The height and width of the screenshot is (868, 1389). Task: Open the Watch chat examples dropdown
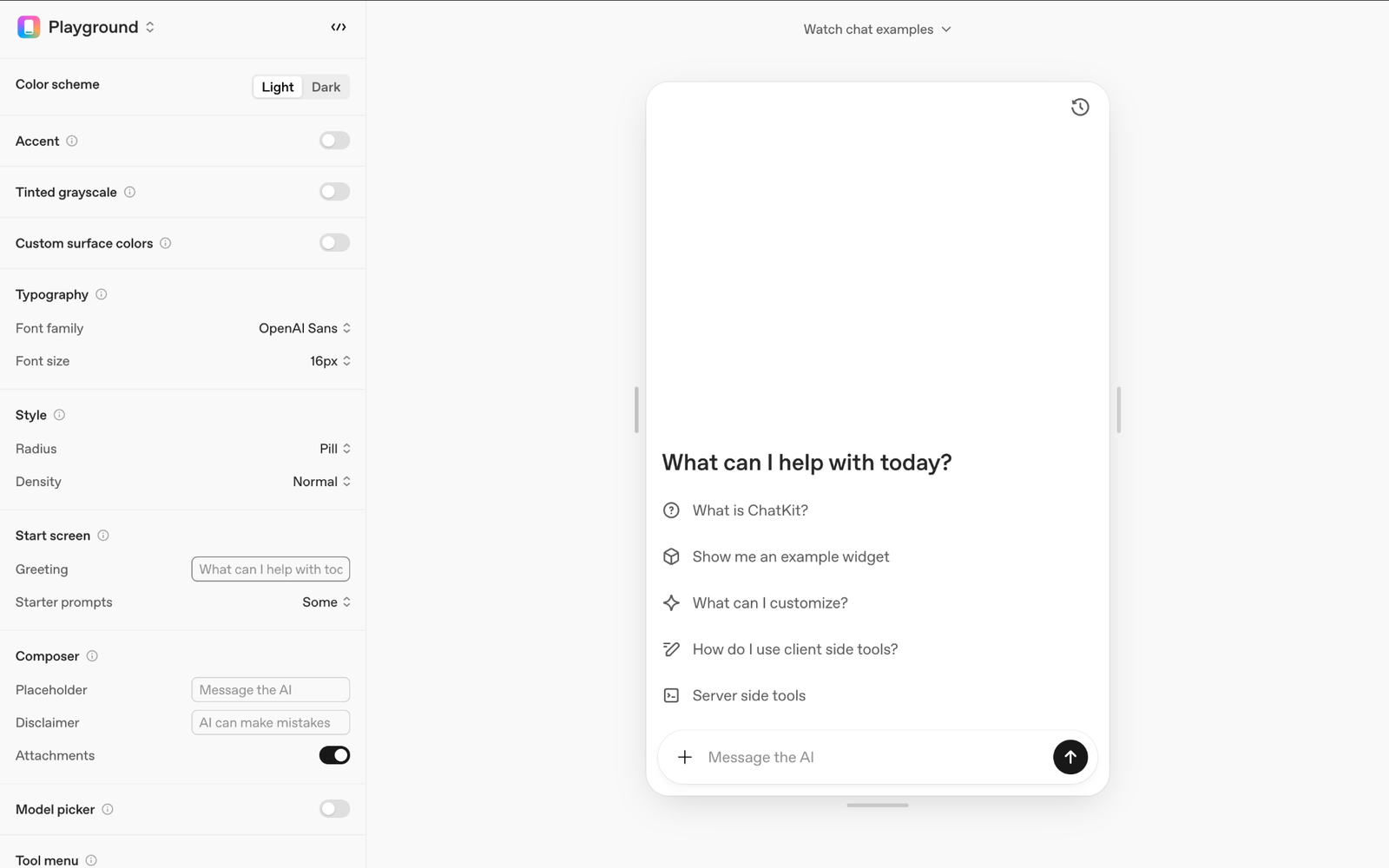(x=877, y=30)
